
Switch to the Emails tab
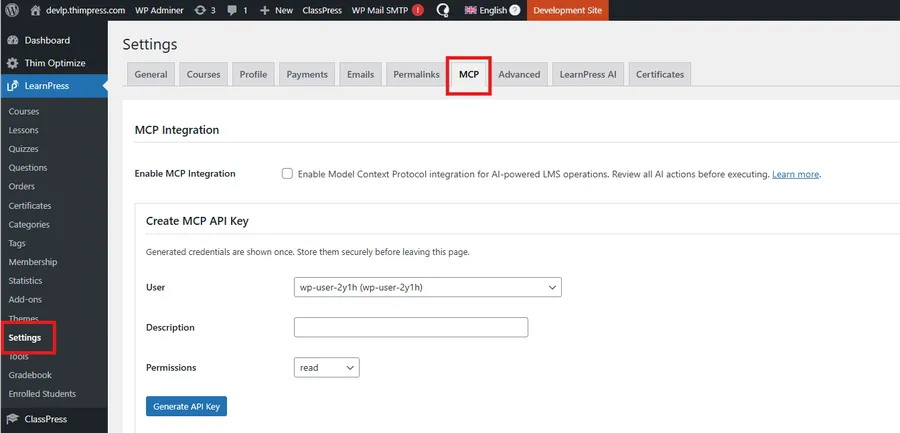pyautogui.click(x=360, y=74)
